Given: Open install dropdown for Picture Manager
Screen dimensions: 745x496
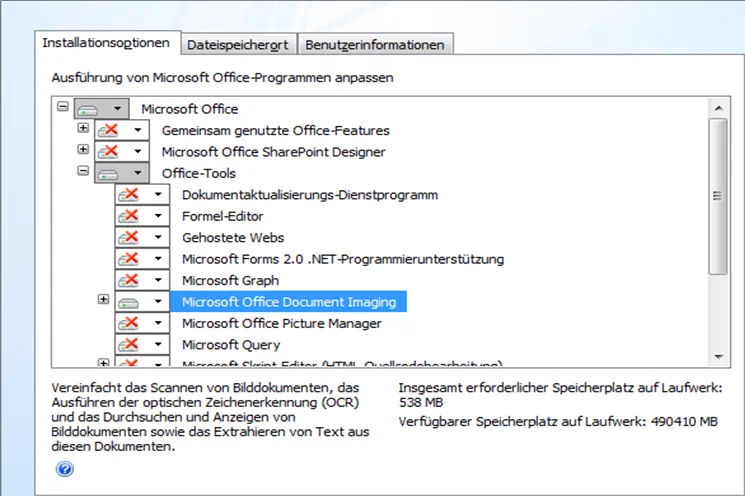Looking at the screenshot, I should coord(158,323).
